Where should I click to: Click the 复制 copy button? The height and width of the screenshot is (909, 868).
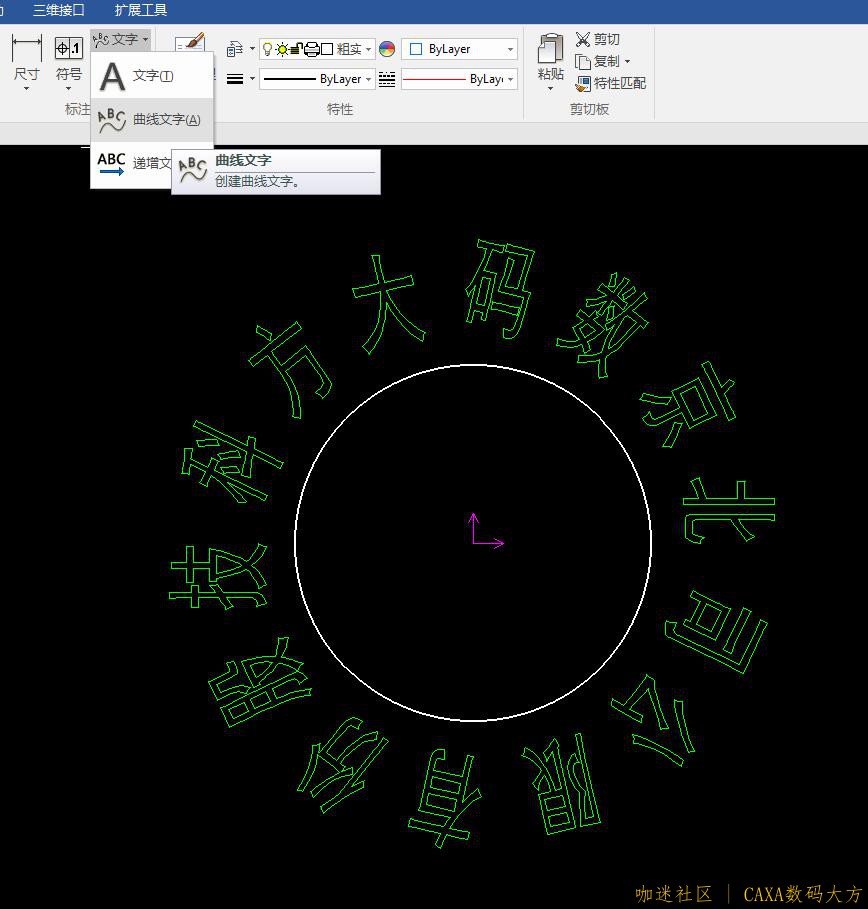tap(602, 61)
